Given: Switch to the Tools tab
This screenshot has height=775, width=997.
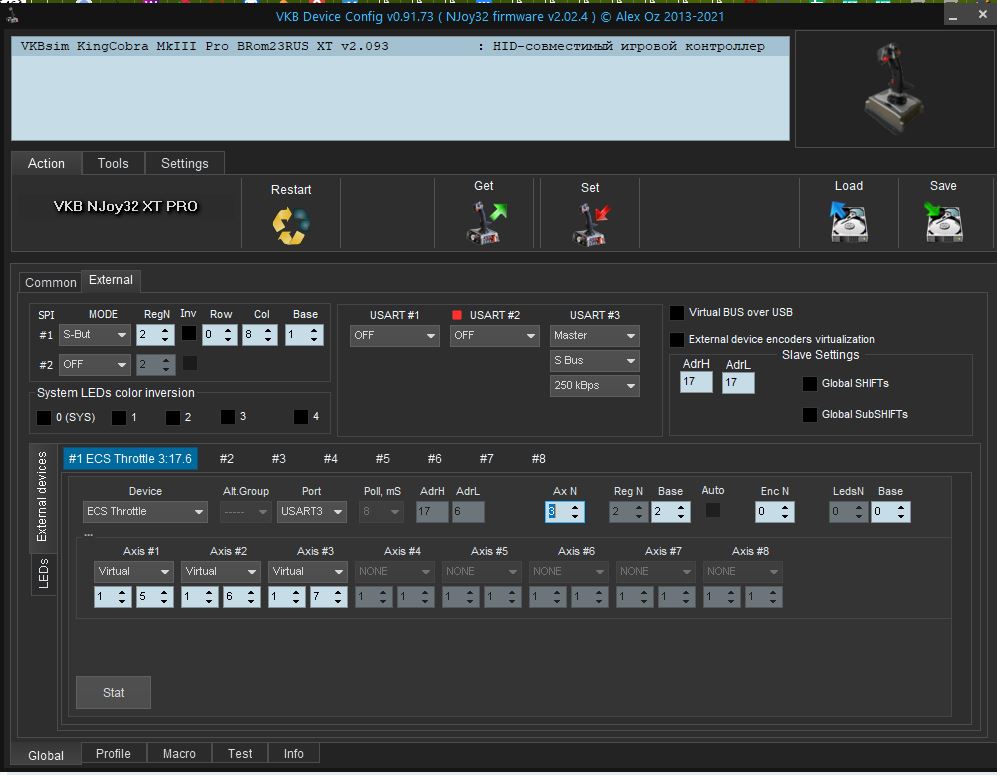Looking at the screenshot, I should (x=113, y=163).
